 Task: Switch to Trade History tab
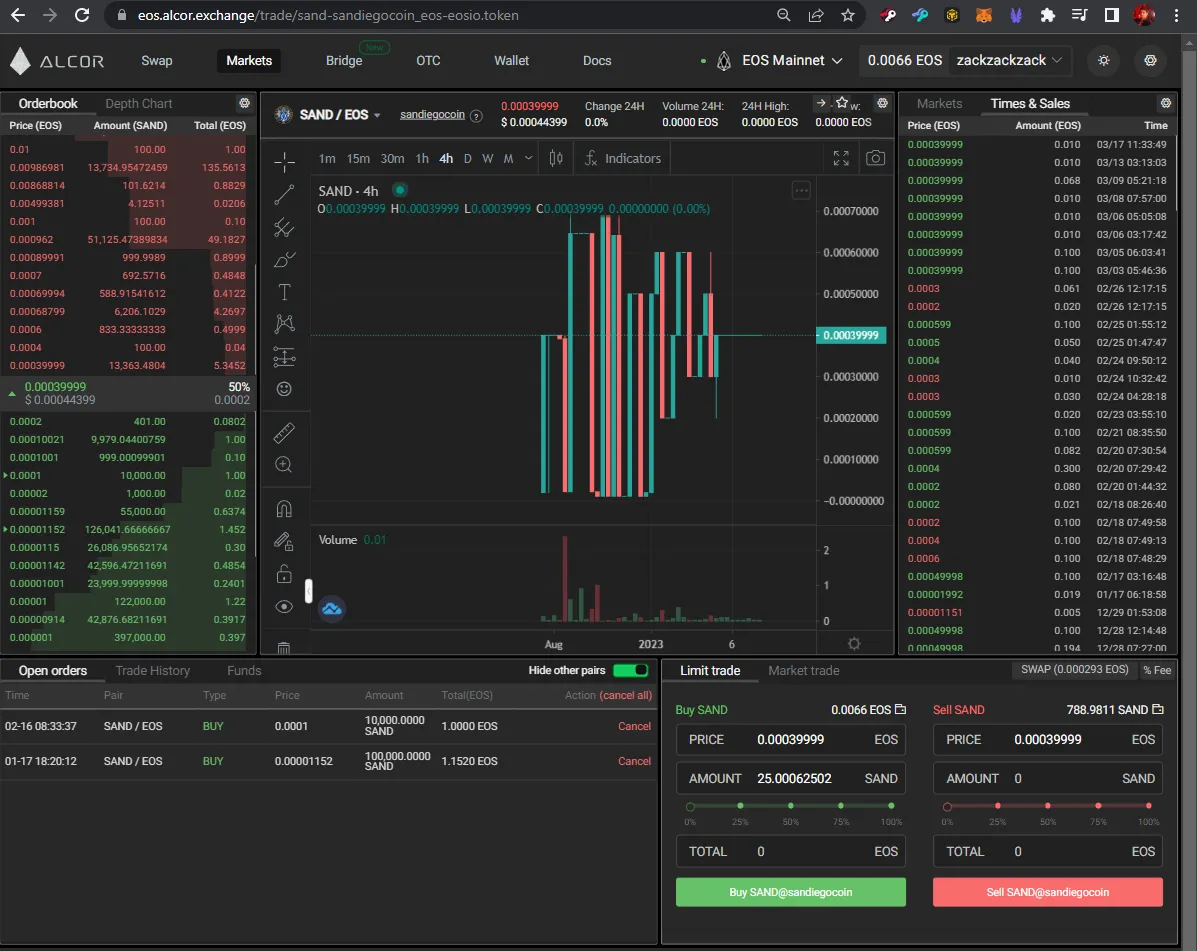153,670
